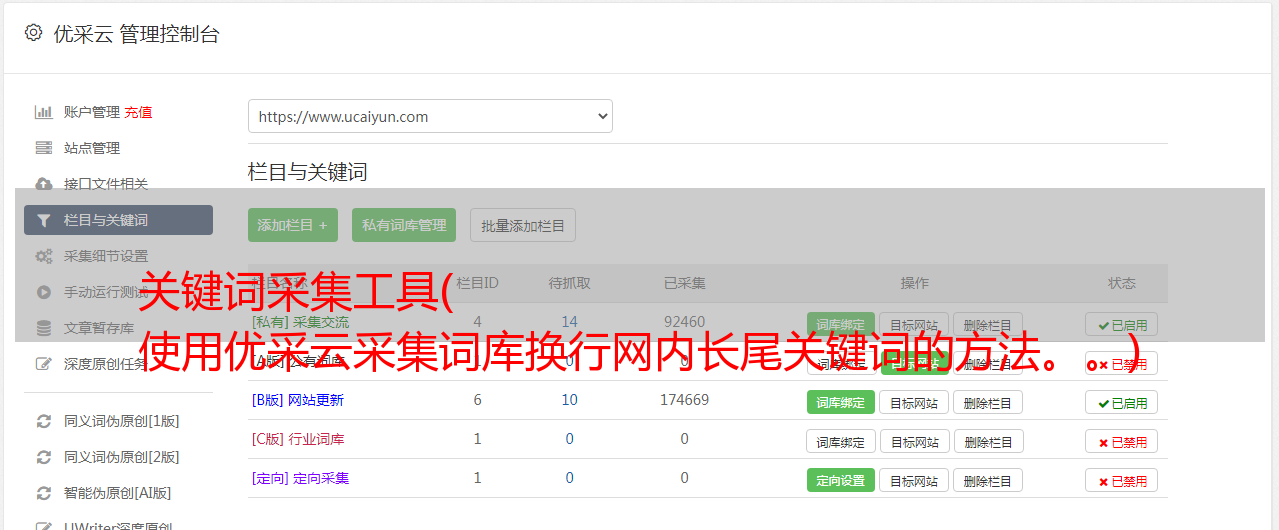Image resolution: width=1279 pixels, height=530 pixels.
Task: Click 删除栏目 in the 采集交流 row
Action: click(x=988, y=324)
